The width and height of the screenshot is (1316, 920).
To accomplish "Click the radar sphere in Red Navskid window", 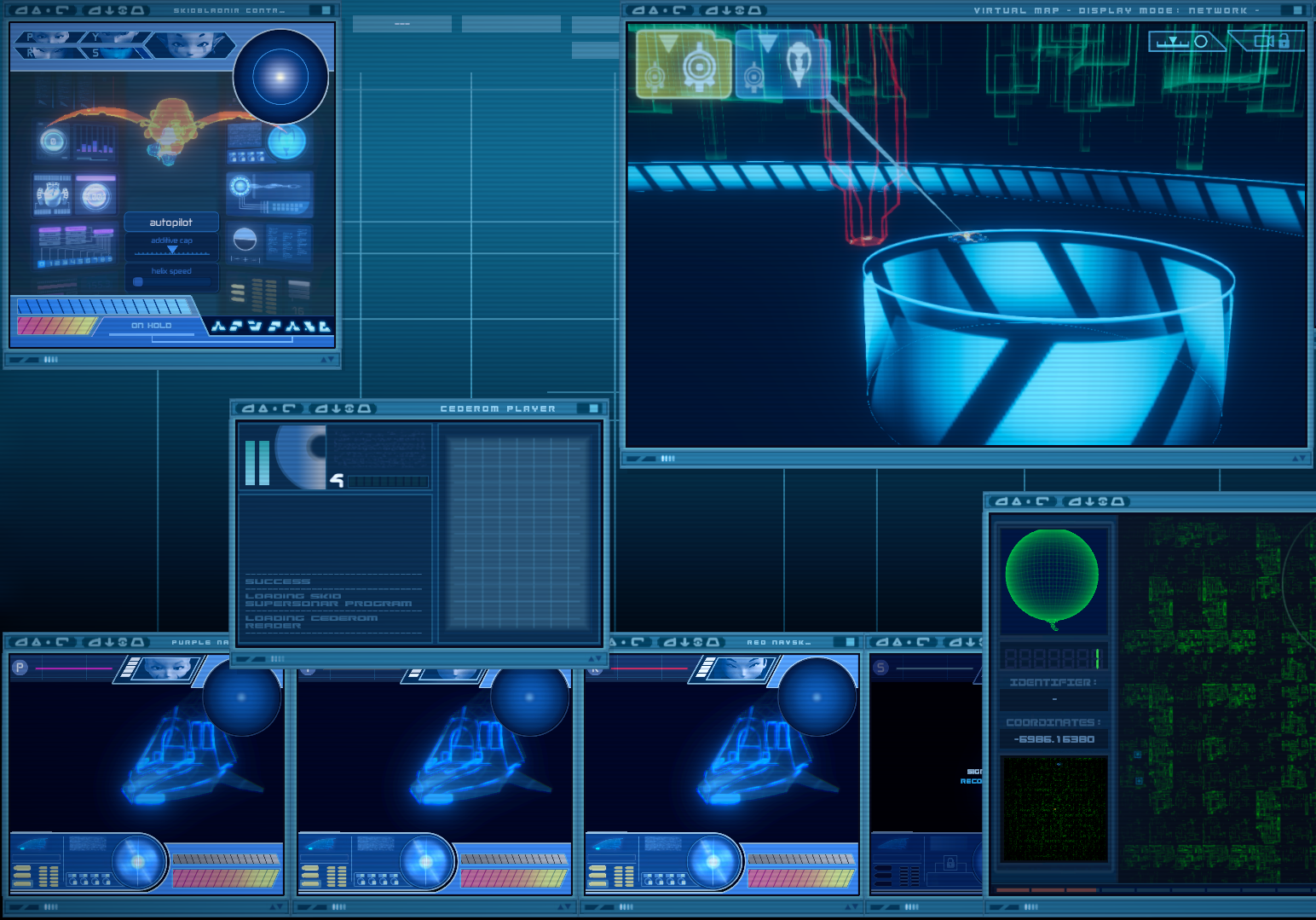I will coord(817,697).
